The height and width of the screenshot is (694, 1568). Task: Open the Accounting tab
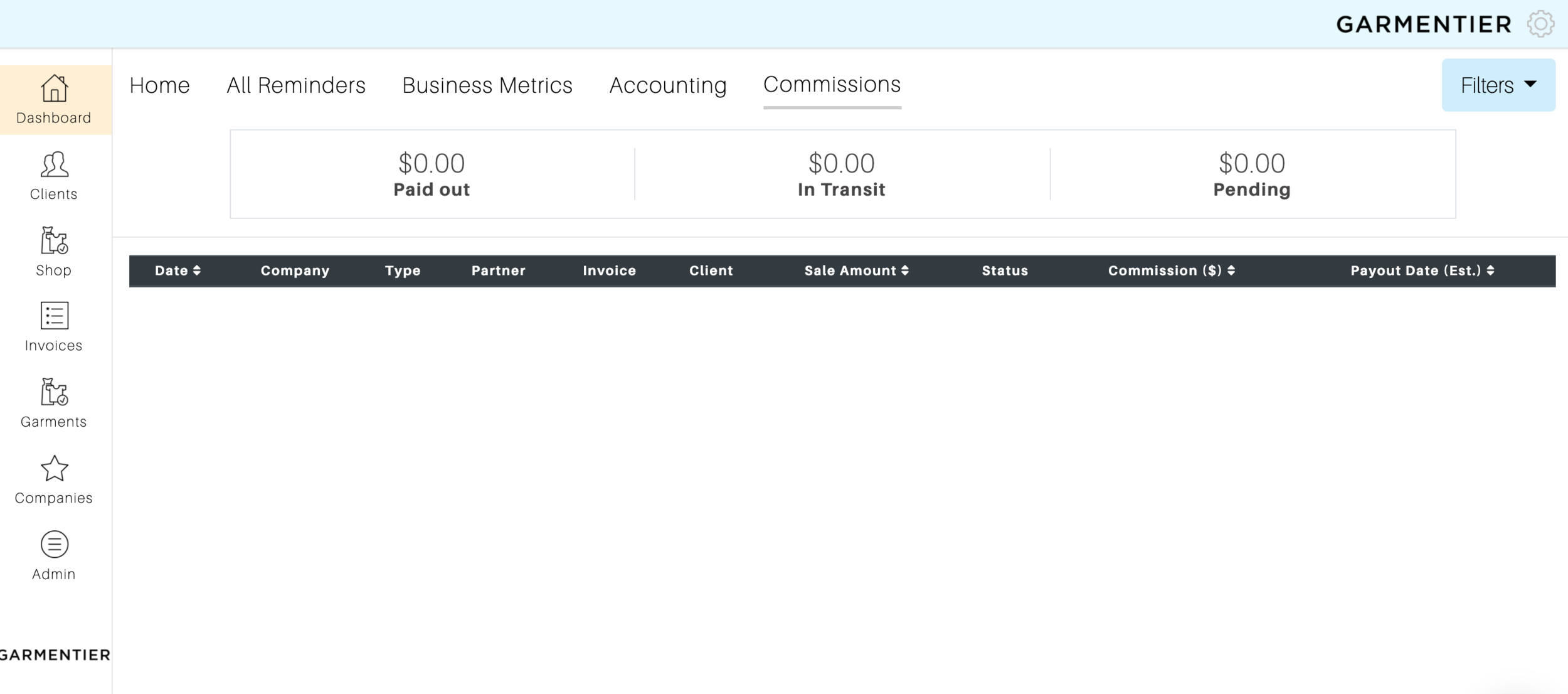pyautogui.click(x=668, y=85)
